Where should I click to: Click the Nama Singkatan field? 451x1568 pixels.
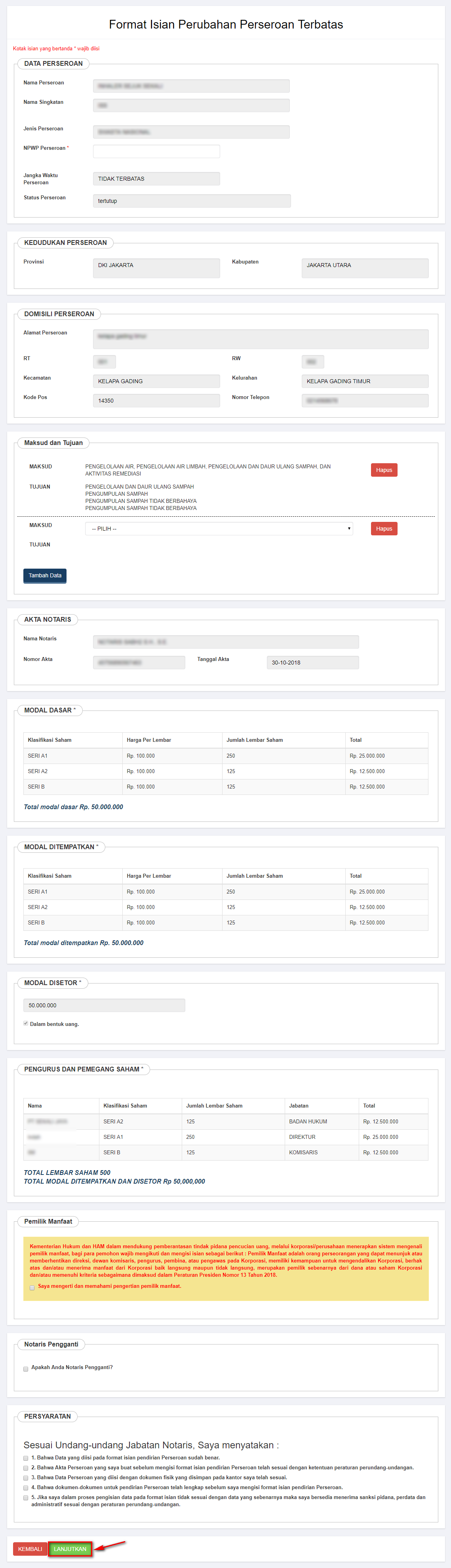point(191,105)
